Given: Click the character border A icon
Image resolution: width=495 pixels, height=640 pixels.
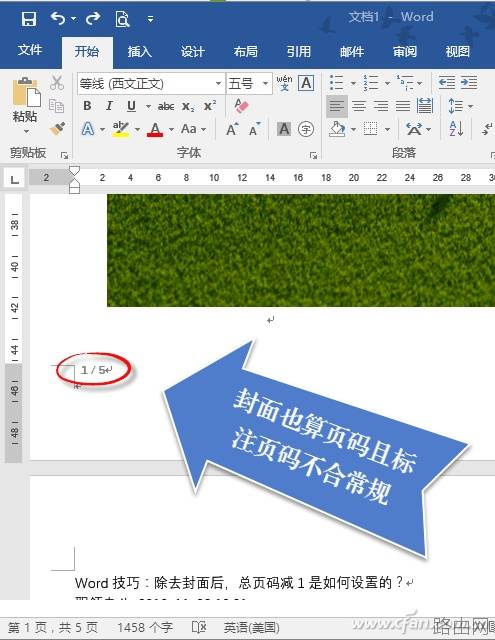Looking at the screenshot, I should click(x=306, y=83).
